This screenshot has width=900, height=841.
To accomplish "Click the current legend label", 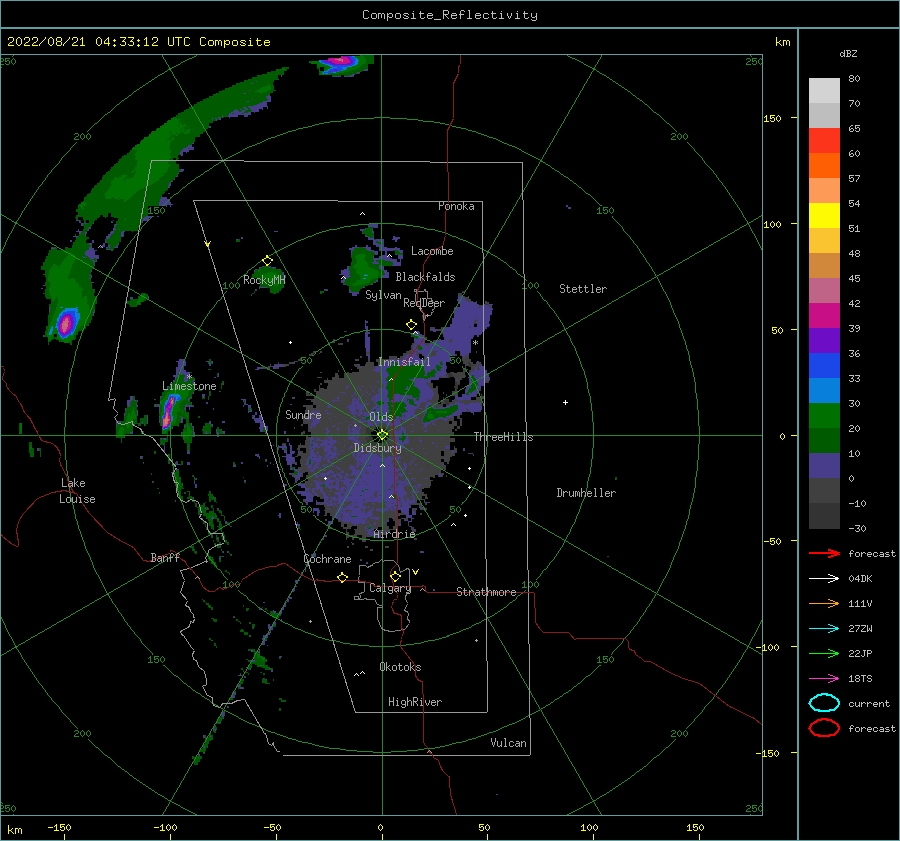I will (869, 704).
